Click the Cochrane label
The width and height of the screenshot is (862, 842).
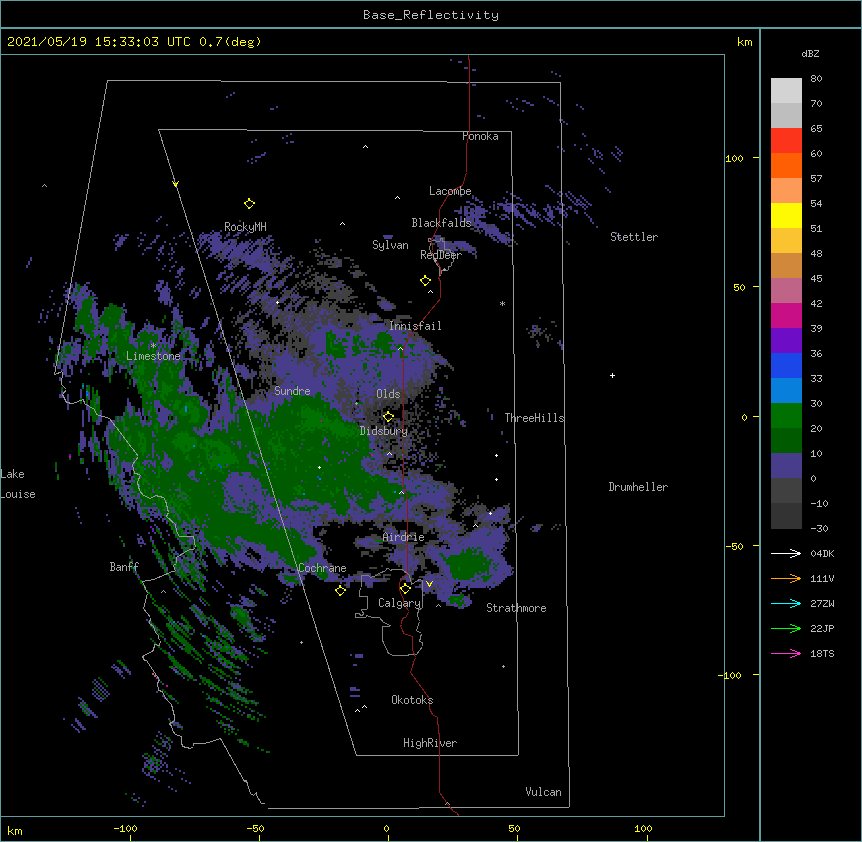[322, 568]
